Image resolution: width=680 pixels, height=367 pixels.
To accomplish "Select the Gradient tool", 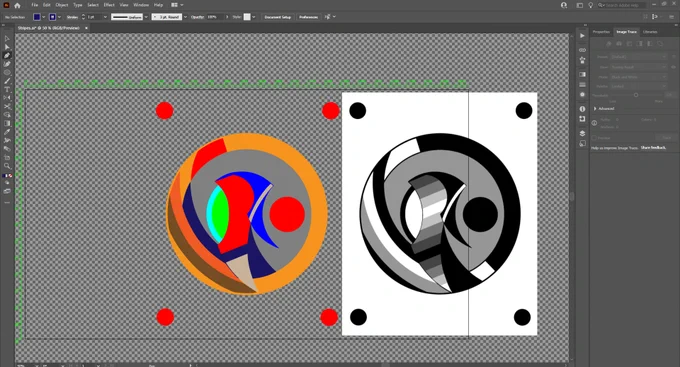I will [7, 123].
